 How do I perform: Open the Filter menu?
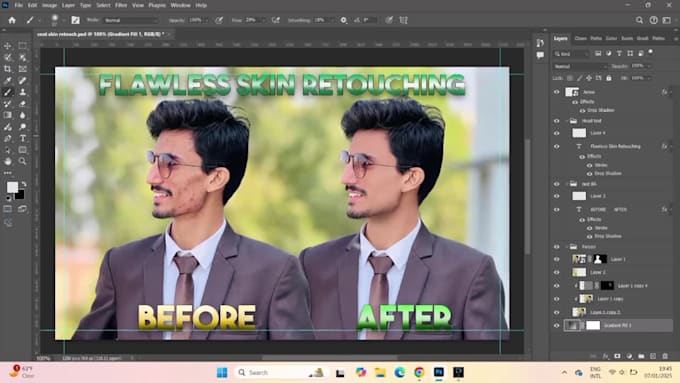pyautogui.click(x=121, y=5)
